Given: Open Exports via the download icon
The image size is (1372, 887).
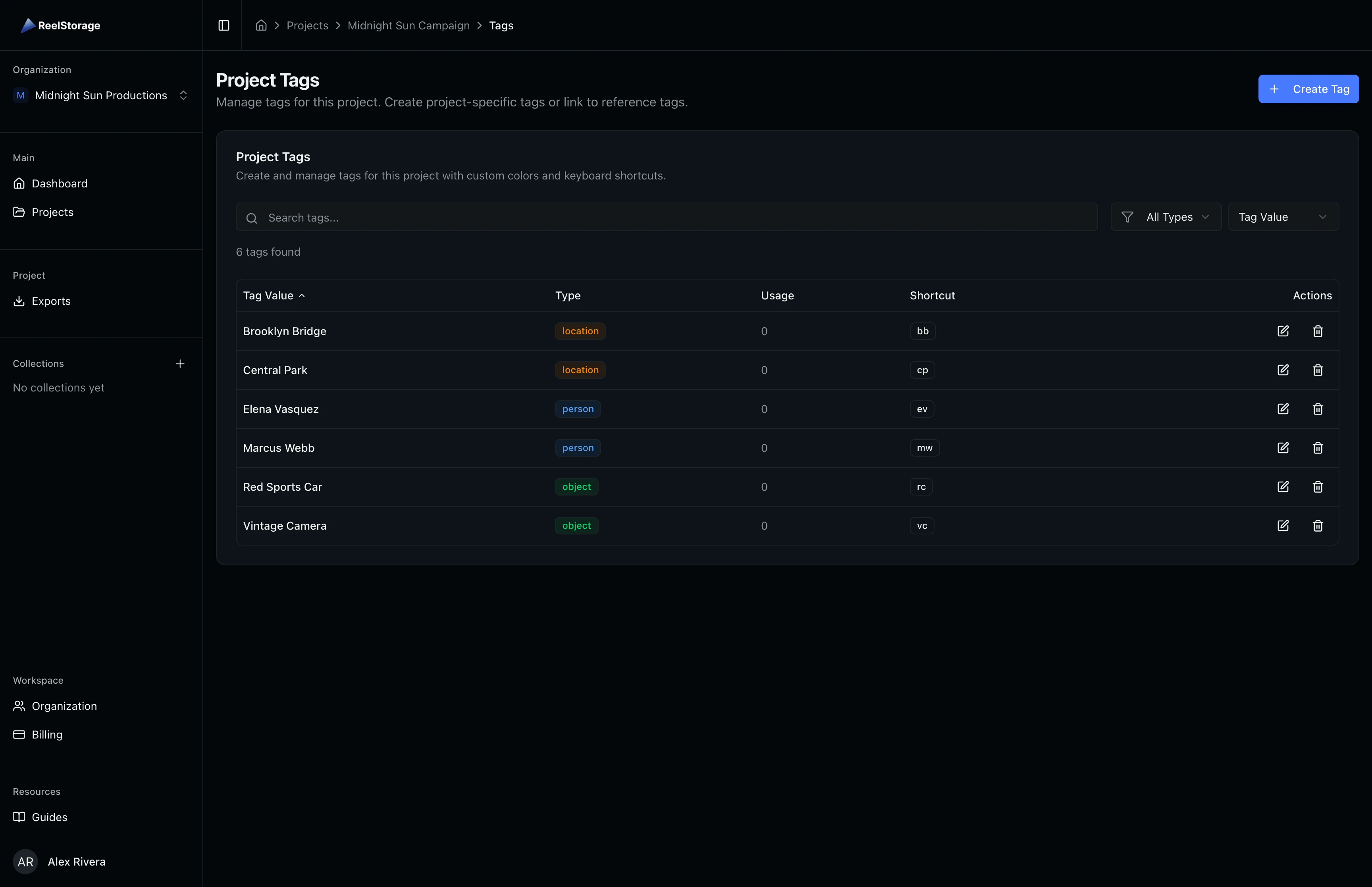Looking at the screenshot, I should [x=19, y=301].
